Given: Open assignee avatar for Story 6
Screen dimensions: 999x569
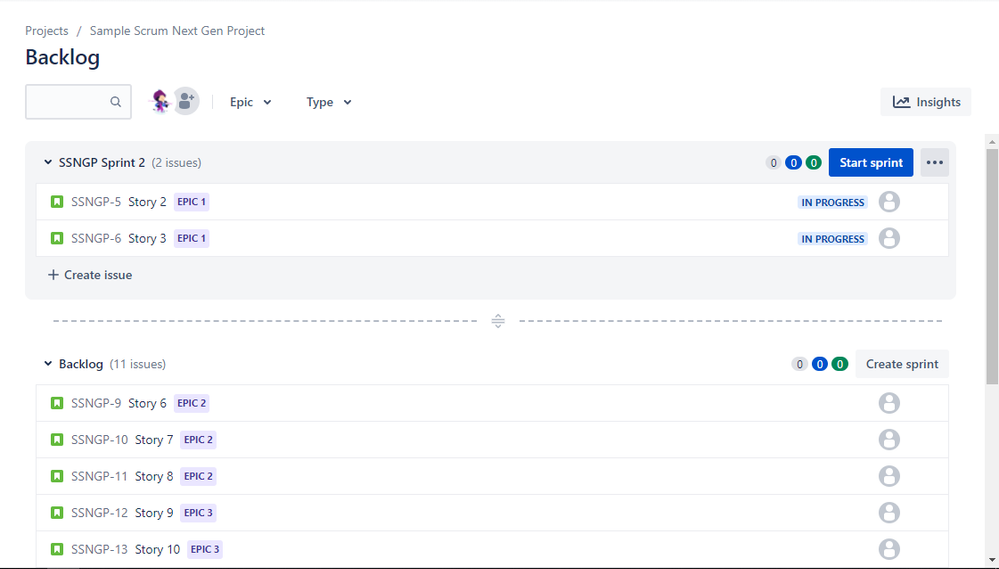Looking at the screenshot, I should tap(889, 403).
